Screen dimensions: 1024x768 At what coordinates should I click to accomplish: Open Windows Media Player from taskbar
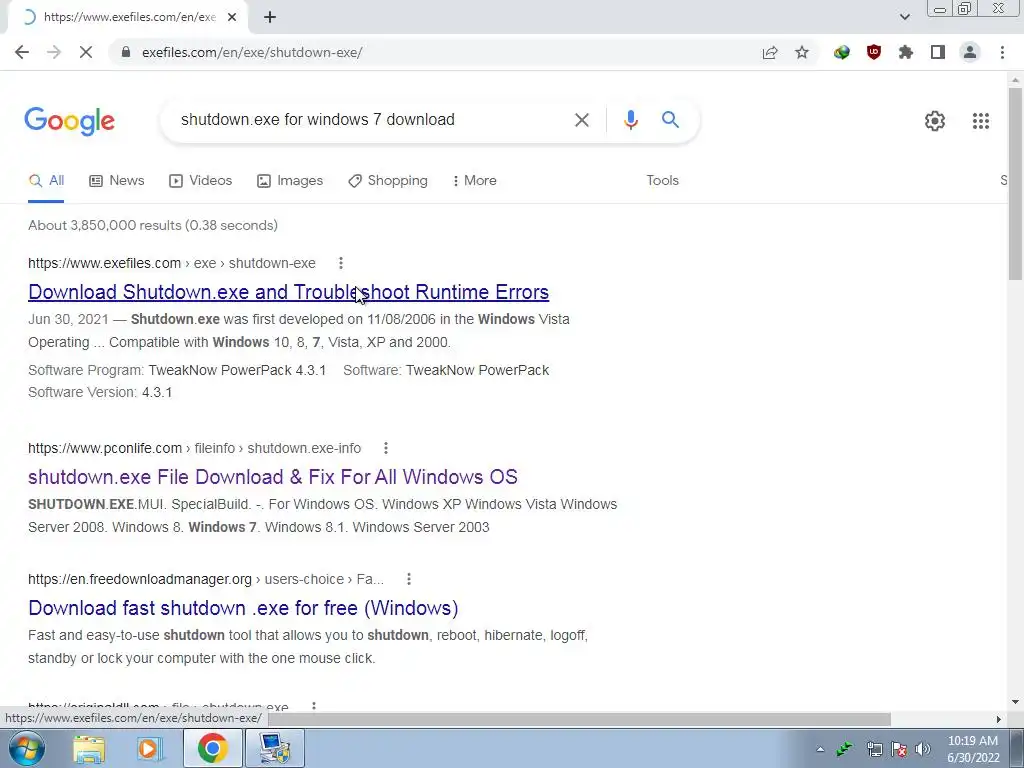coord(150,749)
